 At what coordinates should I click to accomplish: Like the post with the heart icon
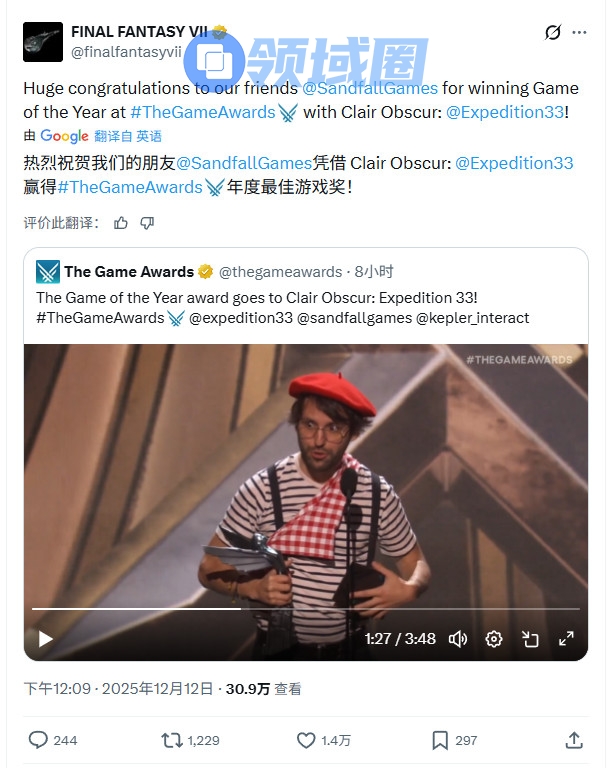click(306, 740)
